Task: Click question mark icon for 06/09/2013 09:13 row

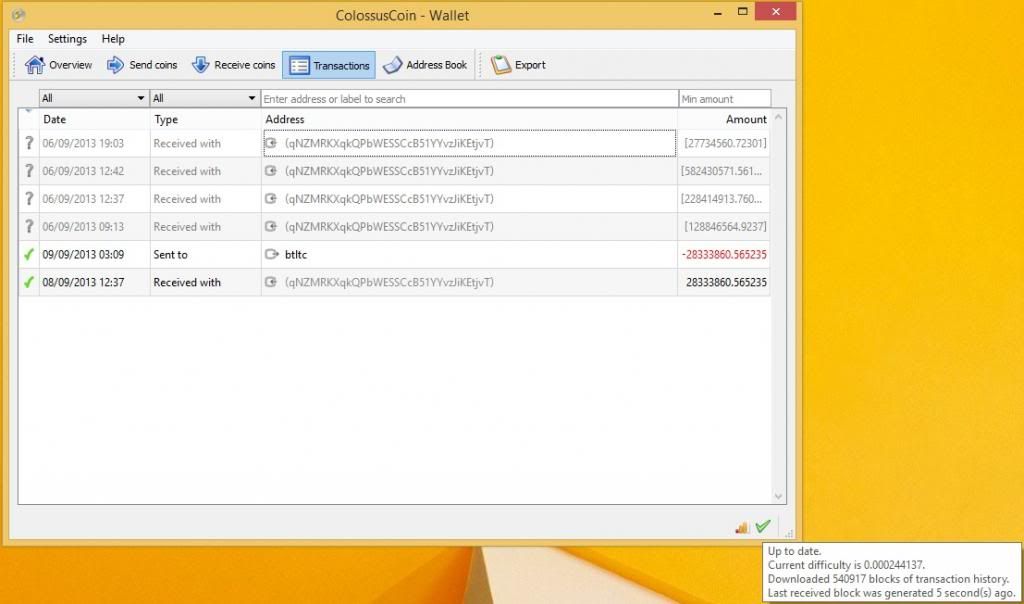Action: coord(29,227)
